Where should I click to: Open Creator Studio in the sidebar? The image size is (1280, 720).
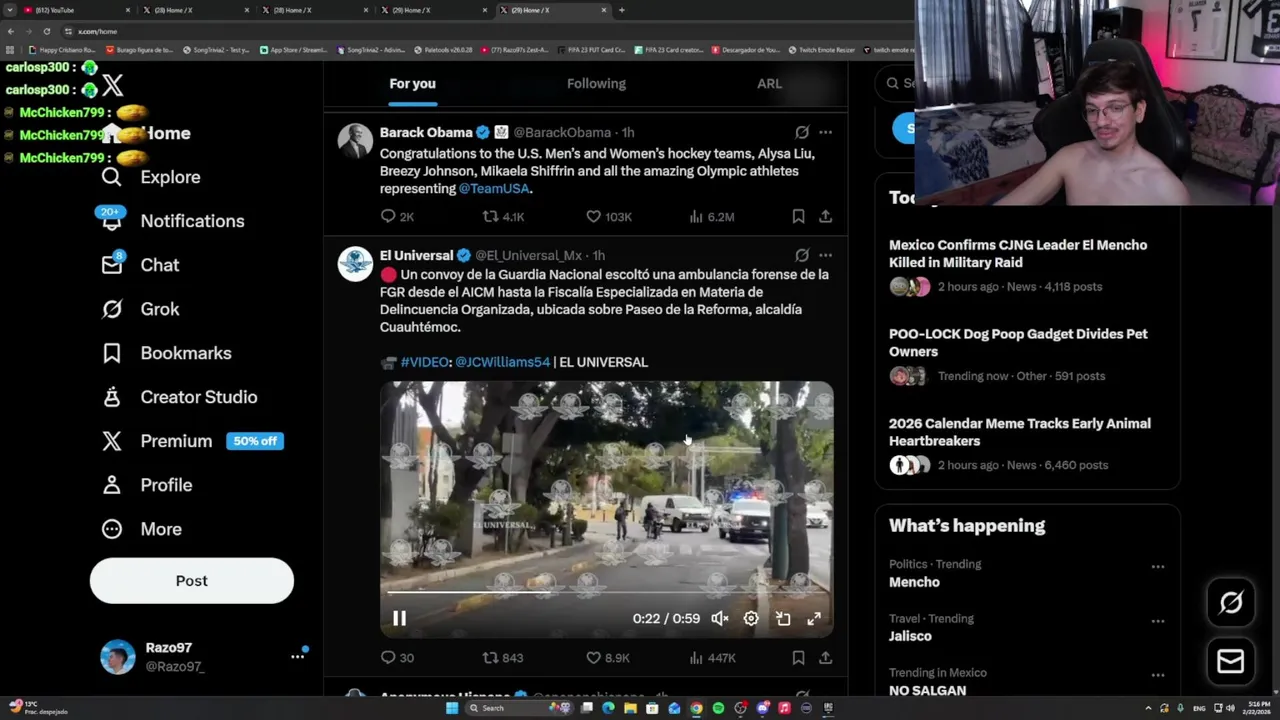click(x=180, y=397)
